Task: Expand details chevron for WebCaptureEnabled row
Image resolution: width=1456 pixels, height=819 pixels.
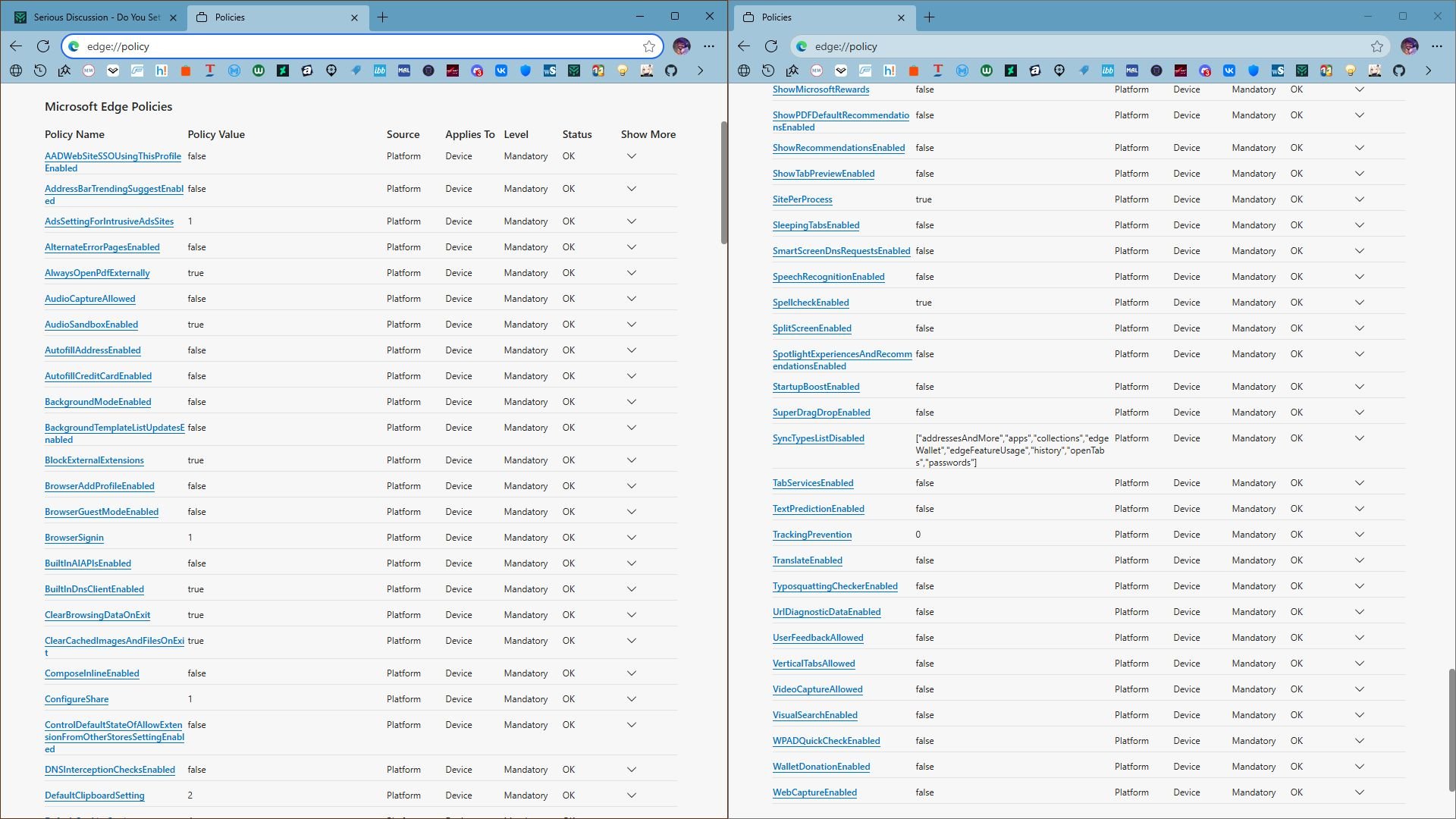Action: pos(1360,792)
